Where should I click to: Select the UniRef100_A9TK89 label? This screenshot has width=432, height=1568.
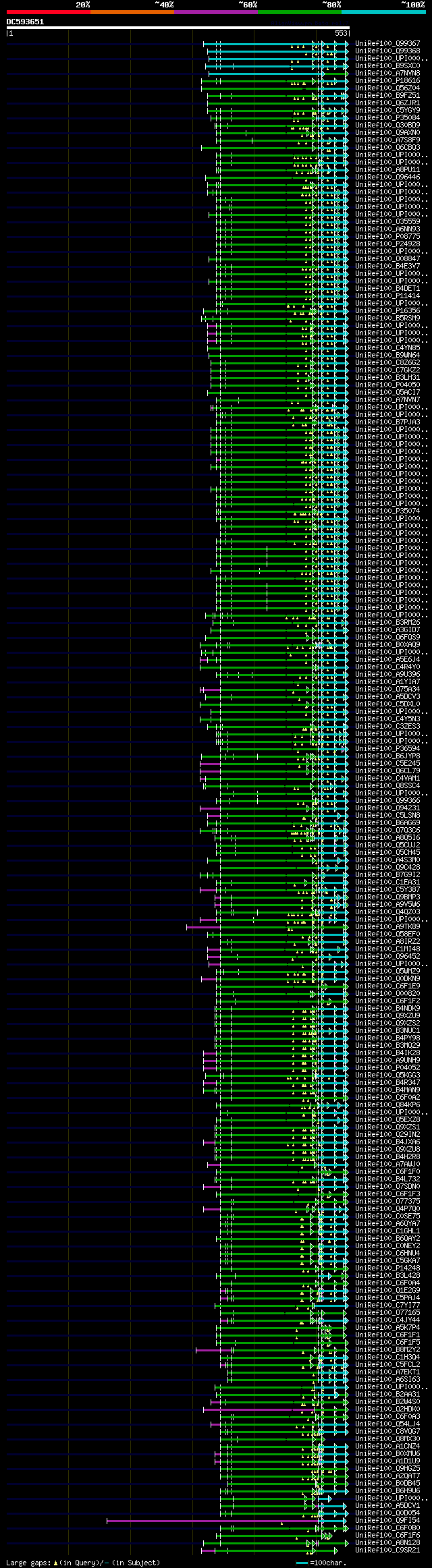coord(387,927)
